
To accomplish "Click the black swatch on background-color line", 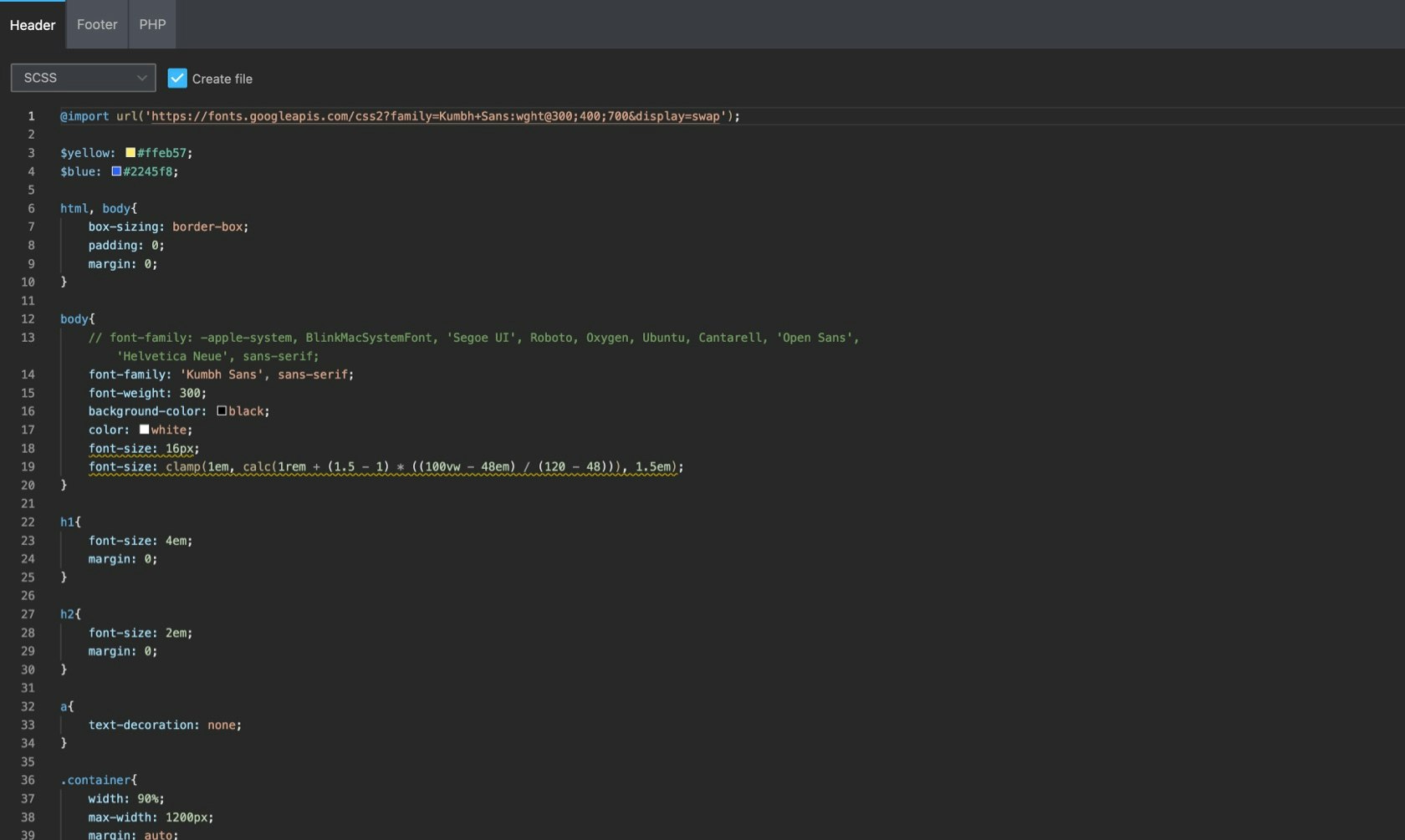I will [x=221, y=410].
